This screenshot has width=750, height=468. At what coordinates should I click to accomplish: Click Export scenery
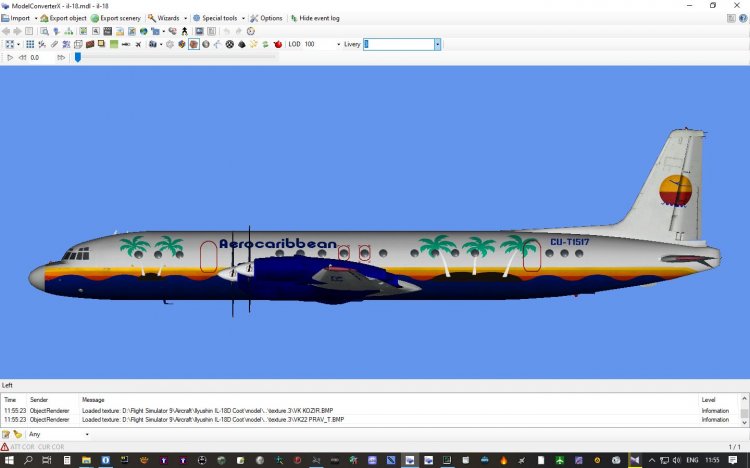pyautogui.click(x=116, y=18)
